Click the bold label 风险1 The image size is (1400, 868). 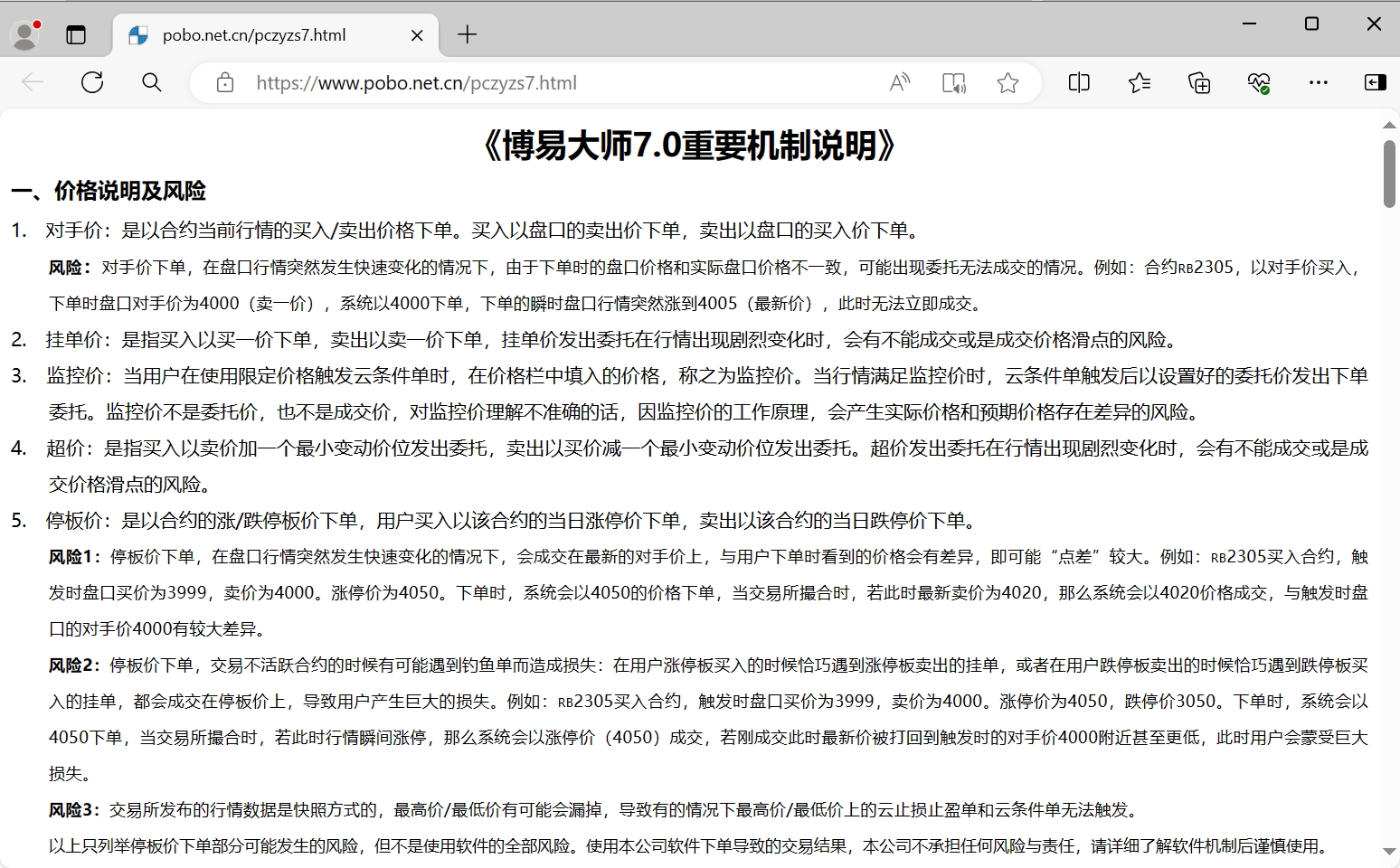[73, 557]
